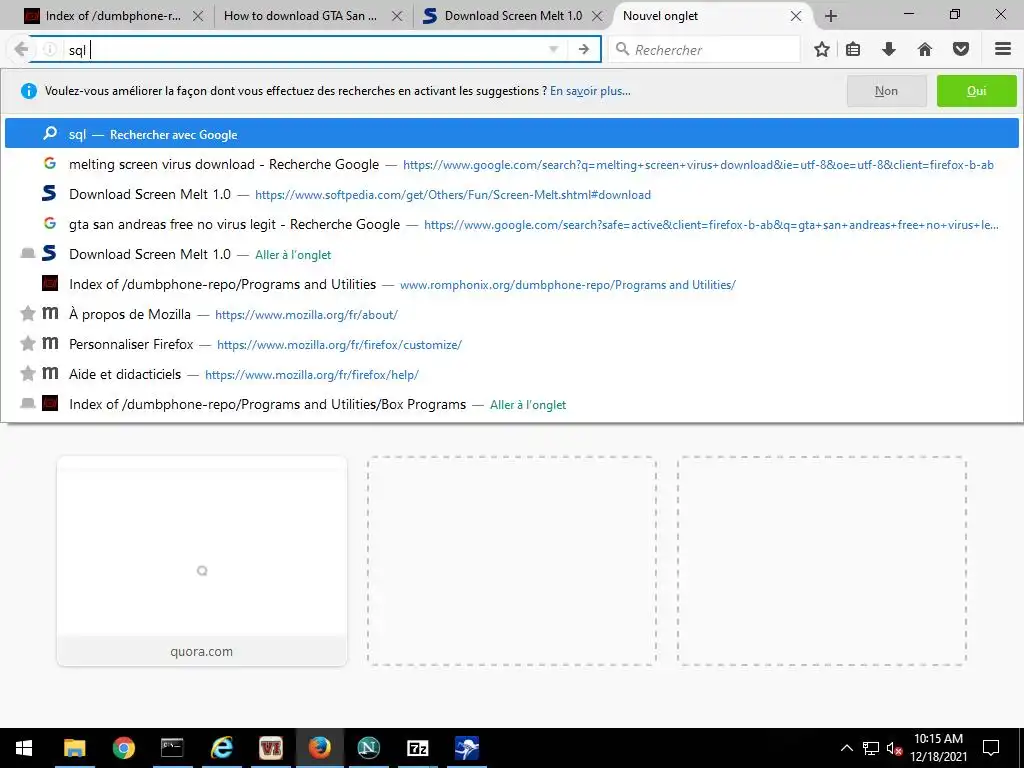Select Download Screen Melt Aller à l'onglet row
Screen dimensions: 1024x768
(x=511, y=254)
